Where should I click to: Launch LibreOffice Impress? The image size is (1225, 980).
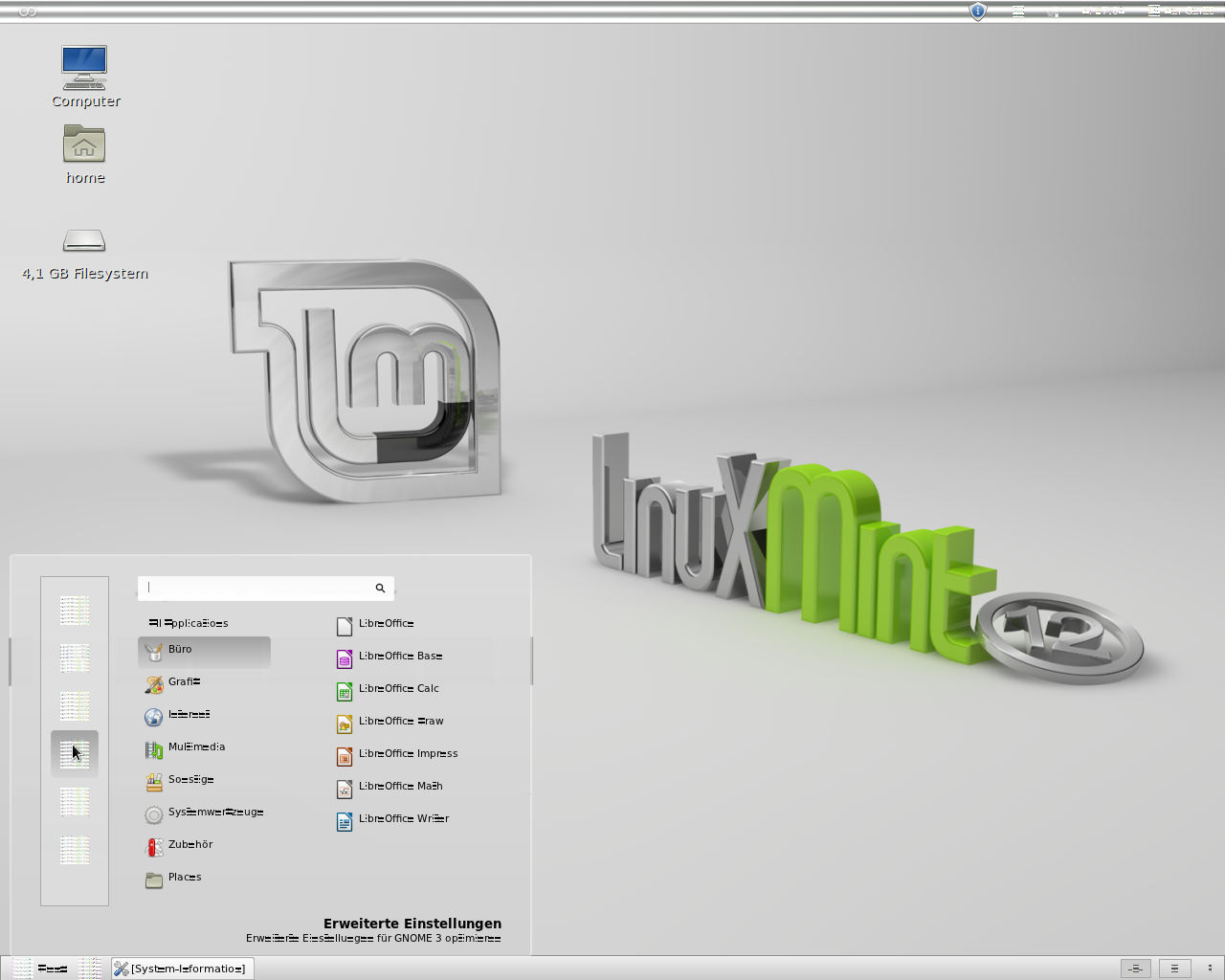click(397, 756)
